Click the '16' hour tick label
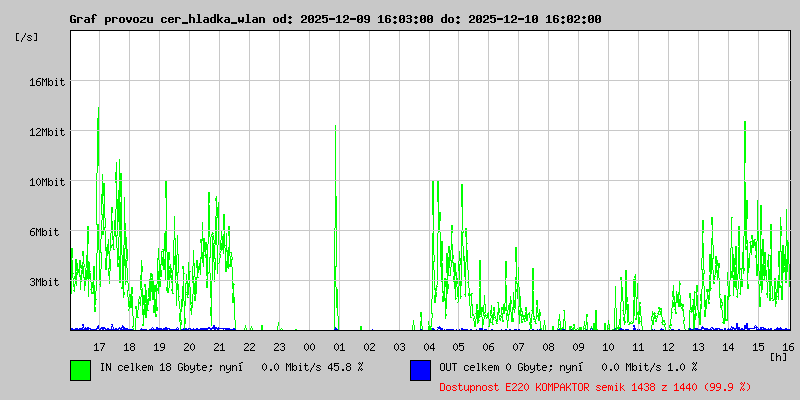The image size is (800, 400). (788, 347)
